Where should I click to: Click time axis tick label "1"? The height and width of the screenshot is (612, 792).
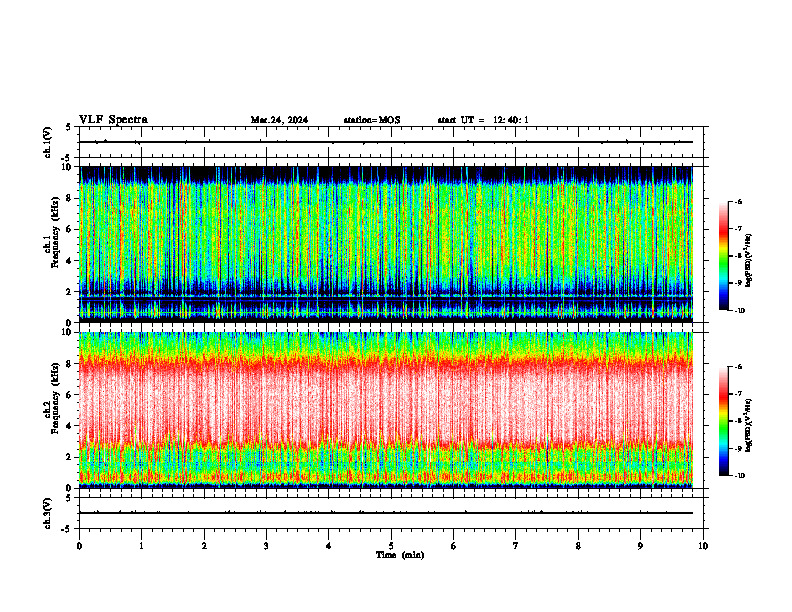(141, 546)
